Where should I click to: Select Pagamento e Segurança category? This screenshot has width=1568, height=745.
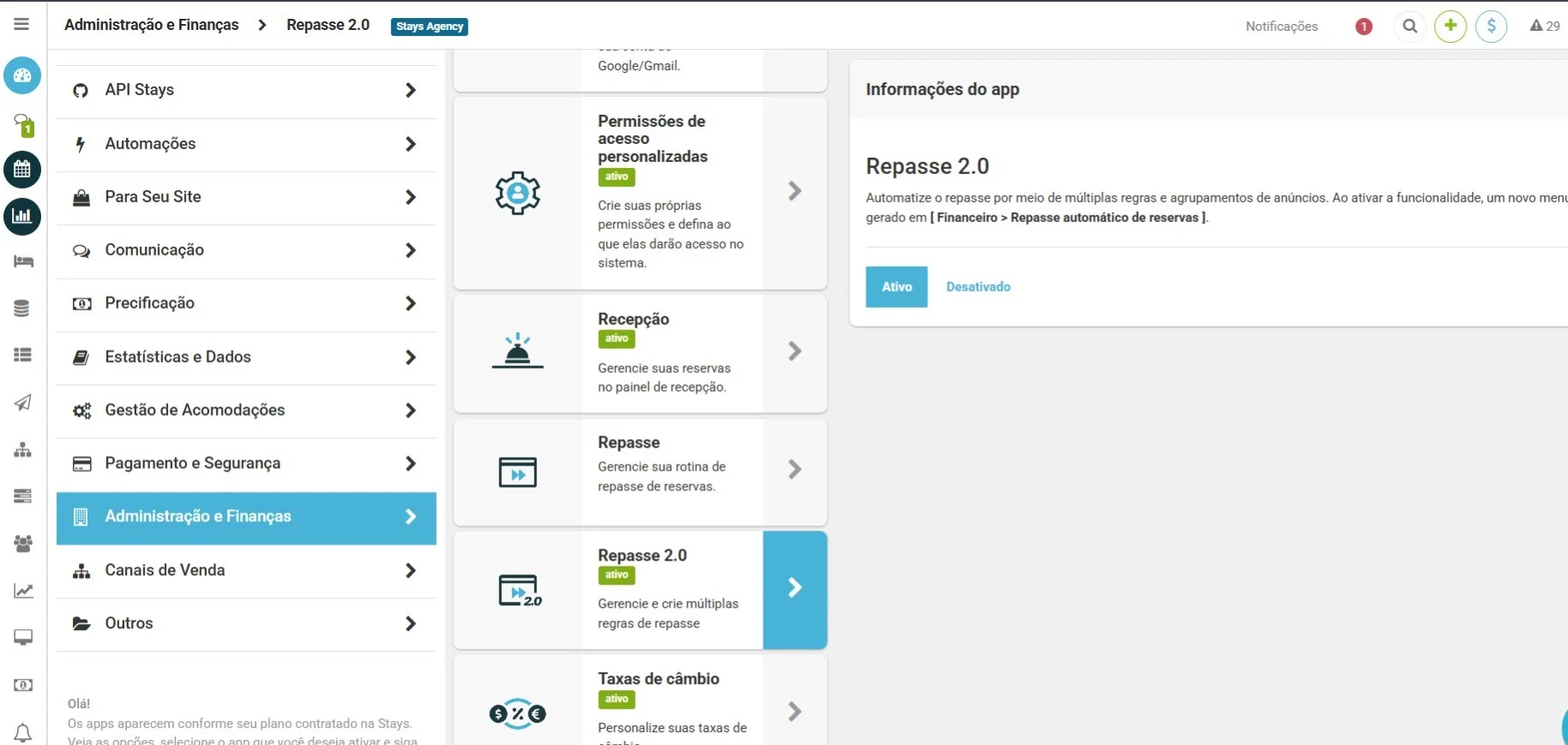point(246,464)
